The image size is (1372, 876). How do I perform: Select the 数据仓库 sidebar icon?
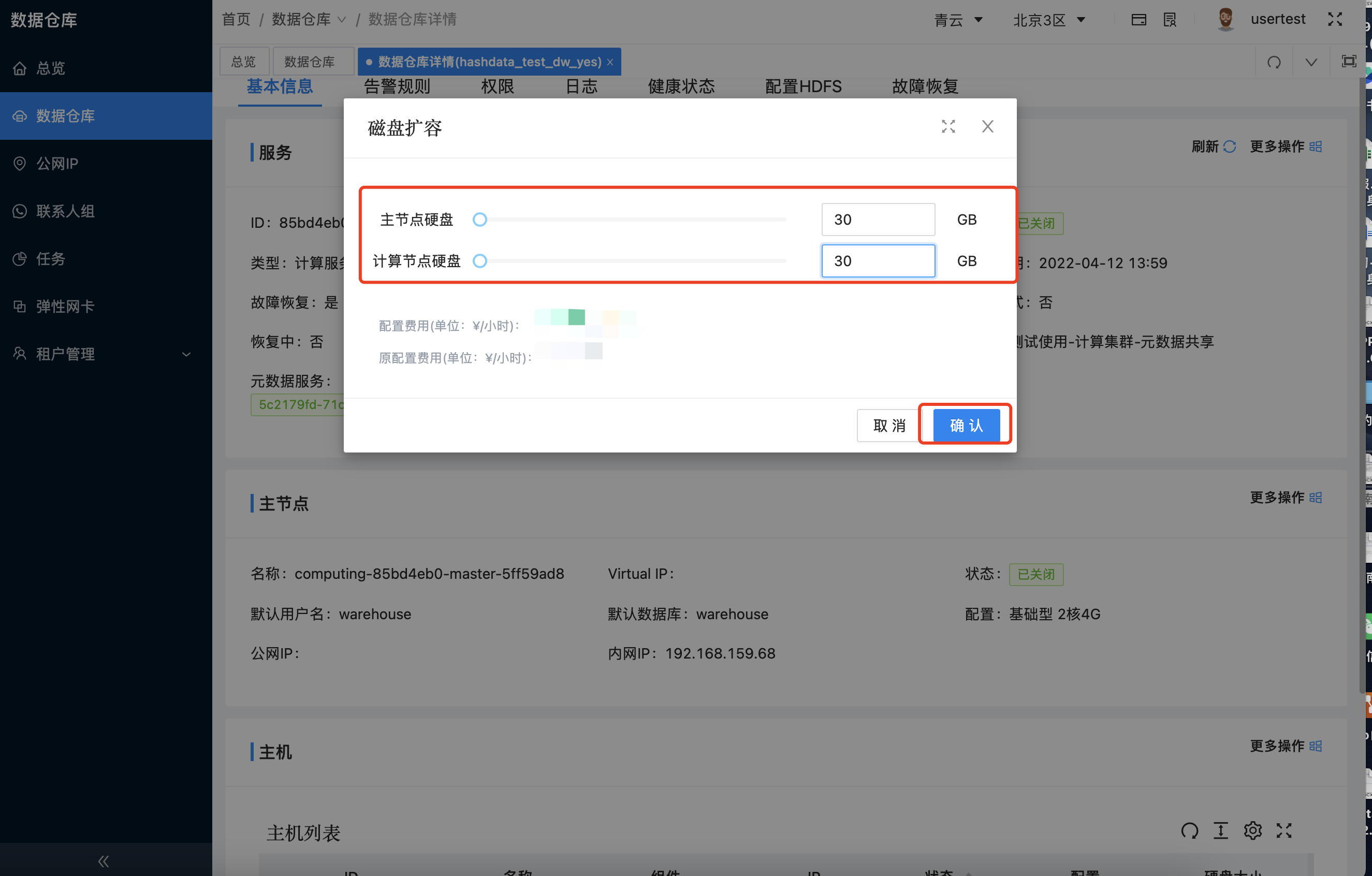tap(20, 116)
